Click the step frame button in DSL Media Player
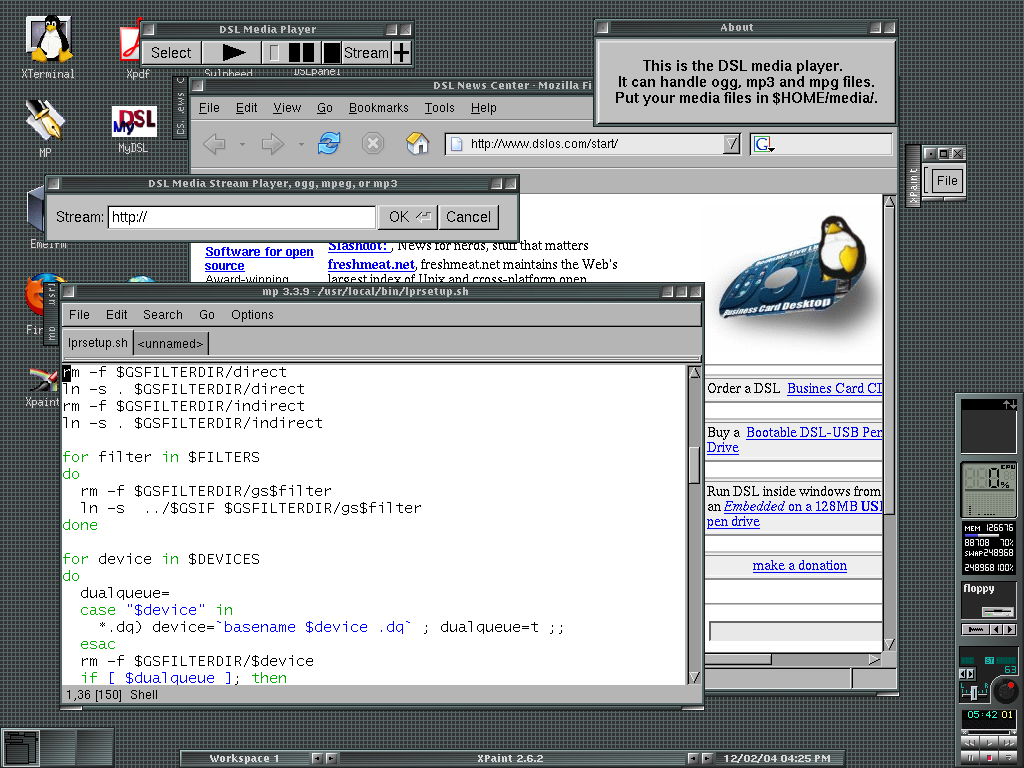 [274, 52]
